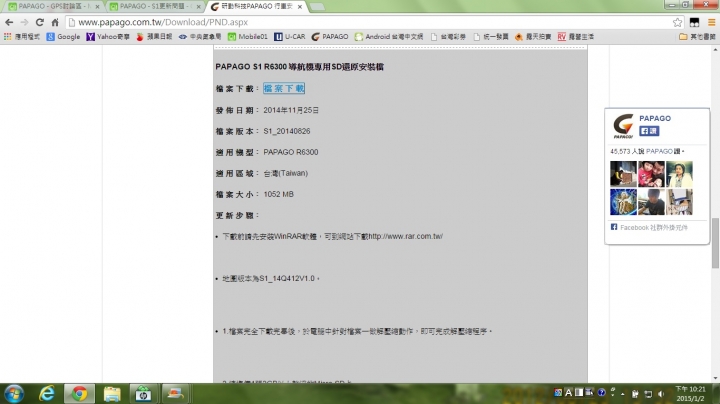Open the Apps shortcut in bookmarks bar

pyautogui.click(x=22, y=36)
